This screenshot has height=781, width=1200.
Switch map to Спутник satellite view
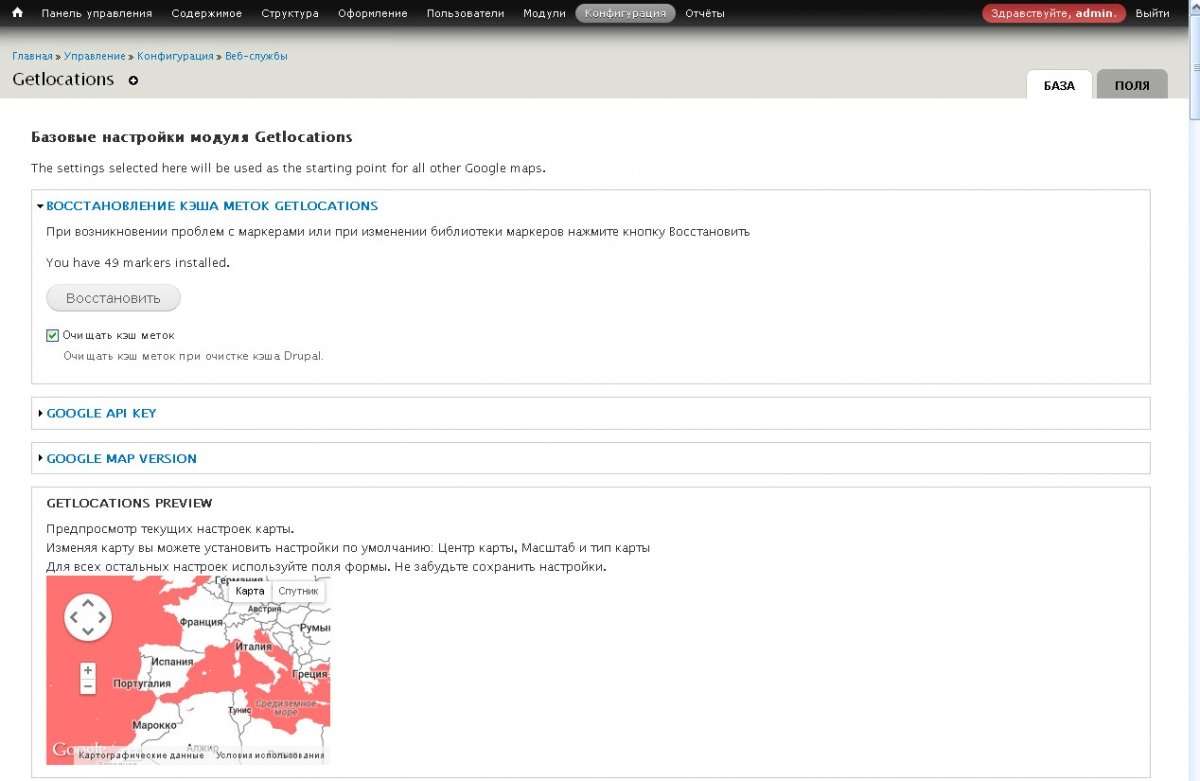click(x=298, y=591)
